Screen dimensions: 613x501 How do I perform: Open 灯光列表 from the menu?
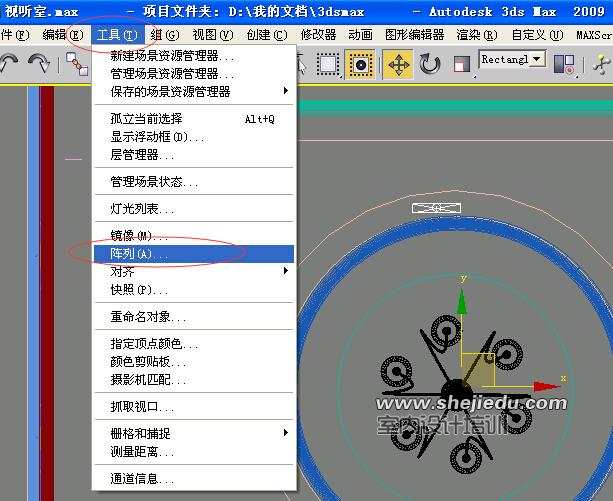(194, 209)
